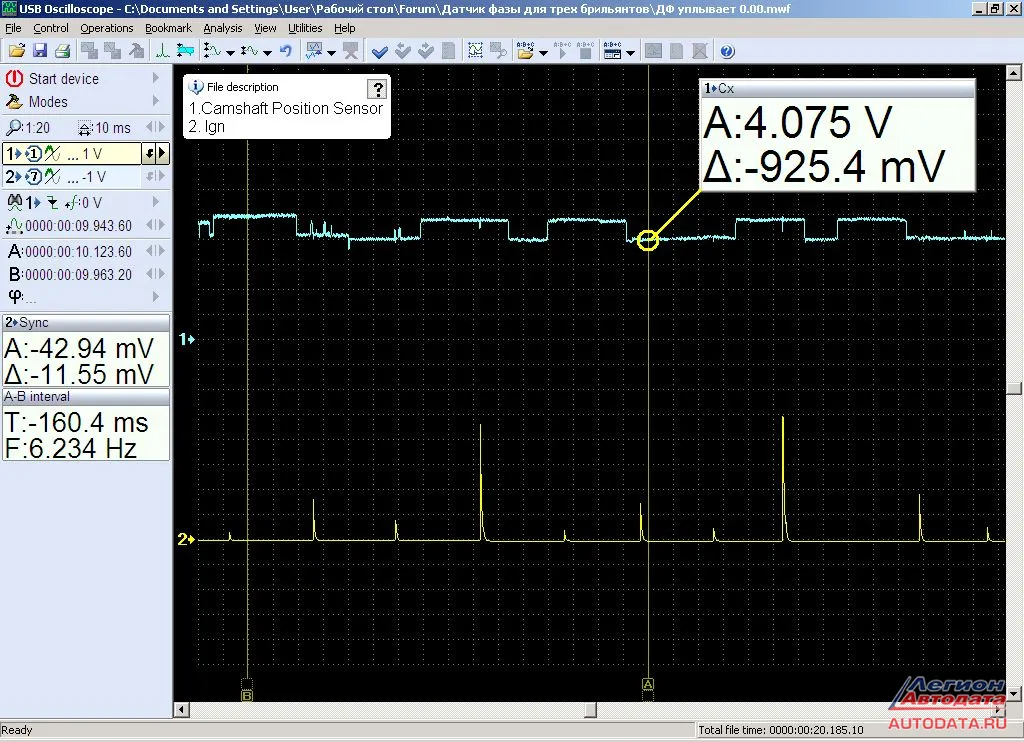Click the horizontal waveform scale tool icon

coord(249,51)
